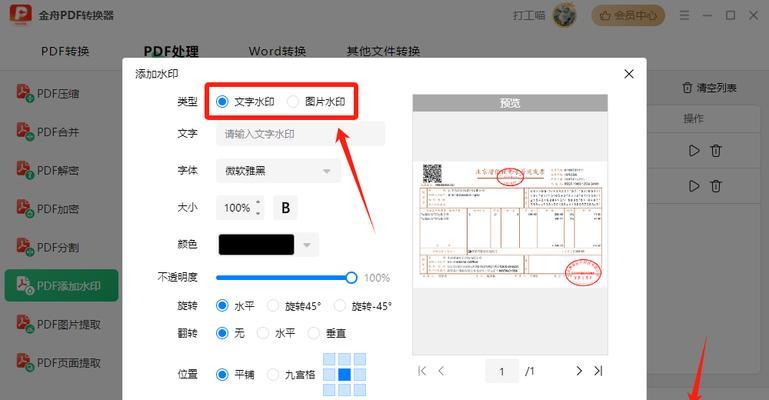This screenshot has height=400, width=769.
Task: Open the hamburger menu in title bar
Action: (x=684, y=16)
